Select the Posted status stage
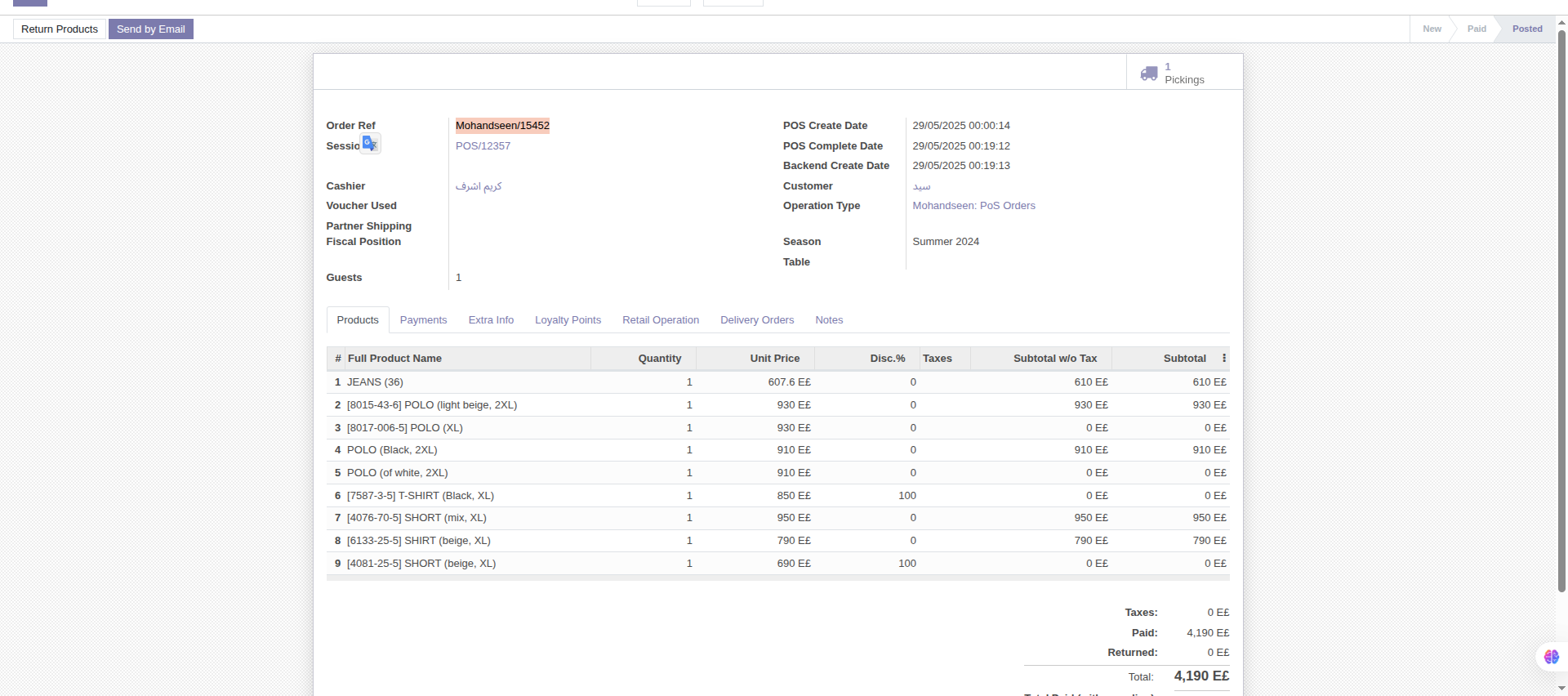This screenshot has height=696, width=1568. pyautogui.click(x=1527, y=29)
